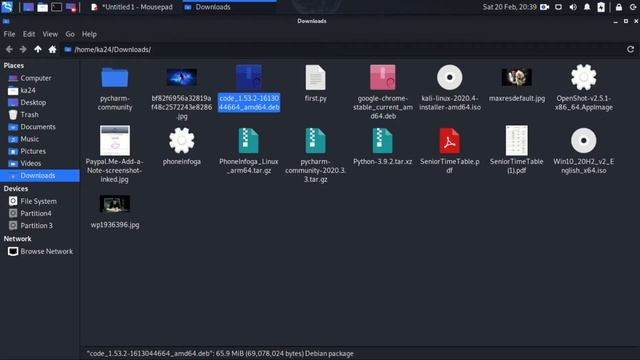Select the OpenShot-v2.5.1 AppImage icon
This screenshot has width=640, height=360.
pyautogui.click(x=583, y=77)
